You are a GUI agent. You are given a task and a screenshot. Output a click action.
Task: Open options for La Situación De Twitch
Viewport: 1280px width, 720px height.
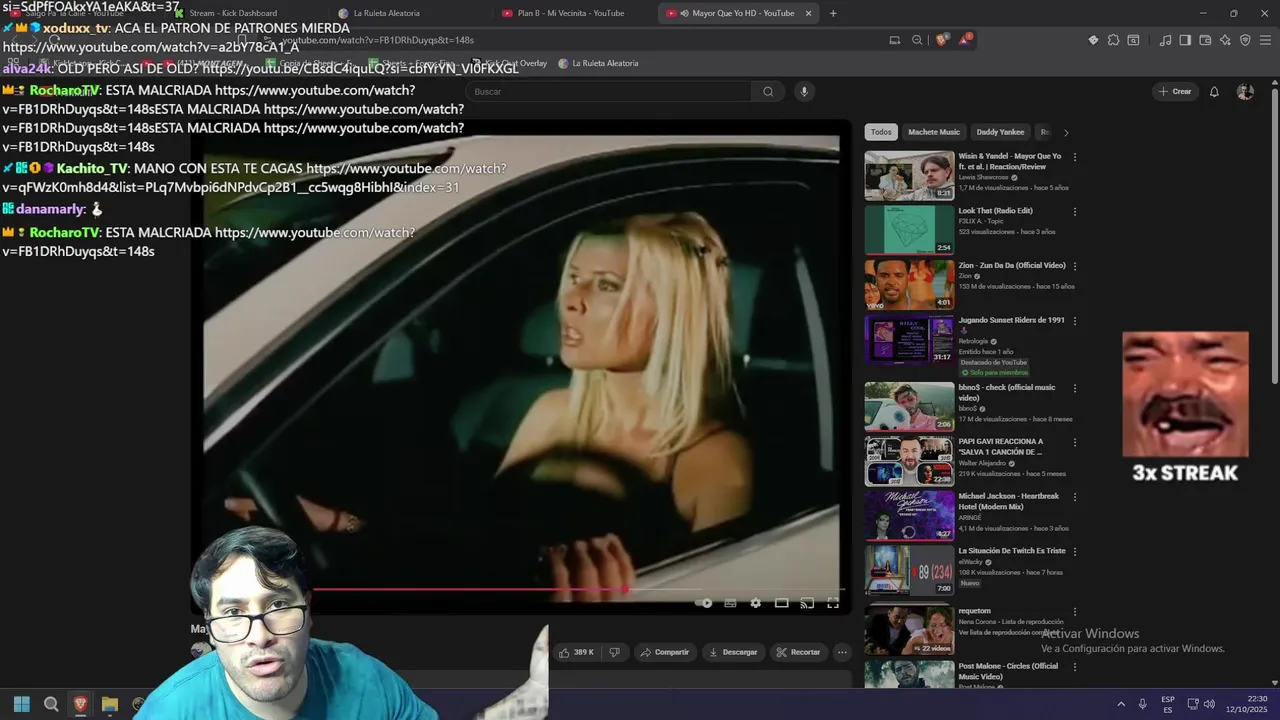click(x=1075, y=551)
